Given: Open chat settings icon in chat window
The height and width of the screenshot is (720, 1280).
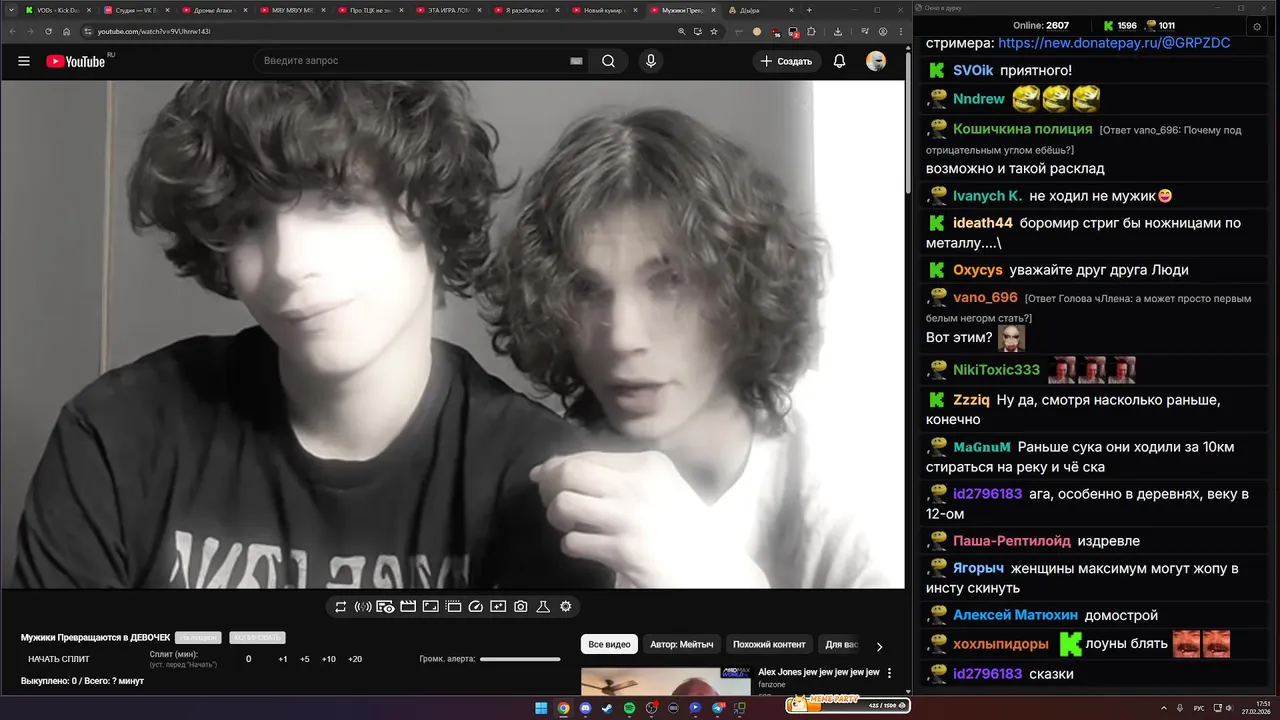Looking at the screenshot, I should point(1257,25).
